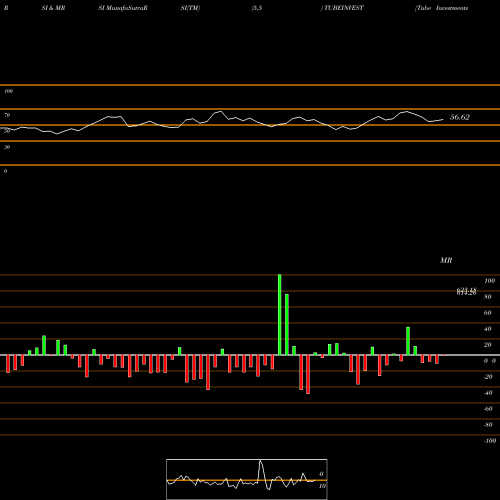Click the end of the RSI line
Viewport: 500px width, 500px height.
pyautogui.click(x=443, y=119)
